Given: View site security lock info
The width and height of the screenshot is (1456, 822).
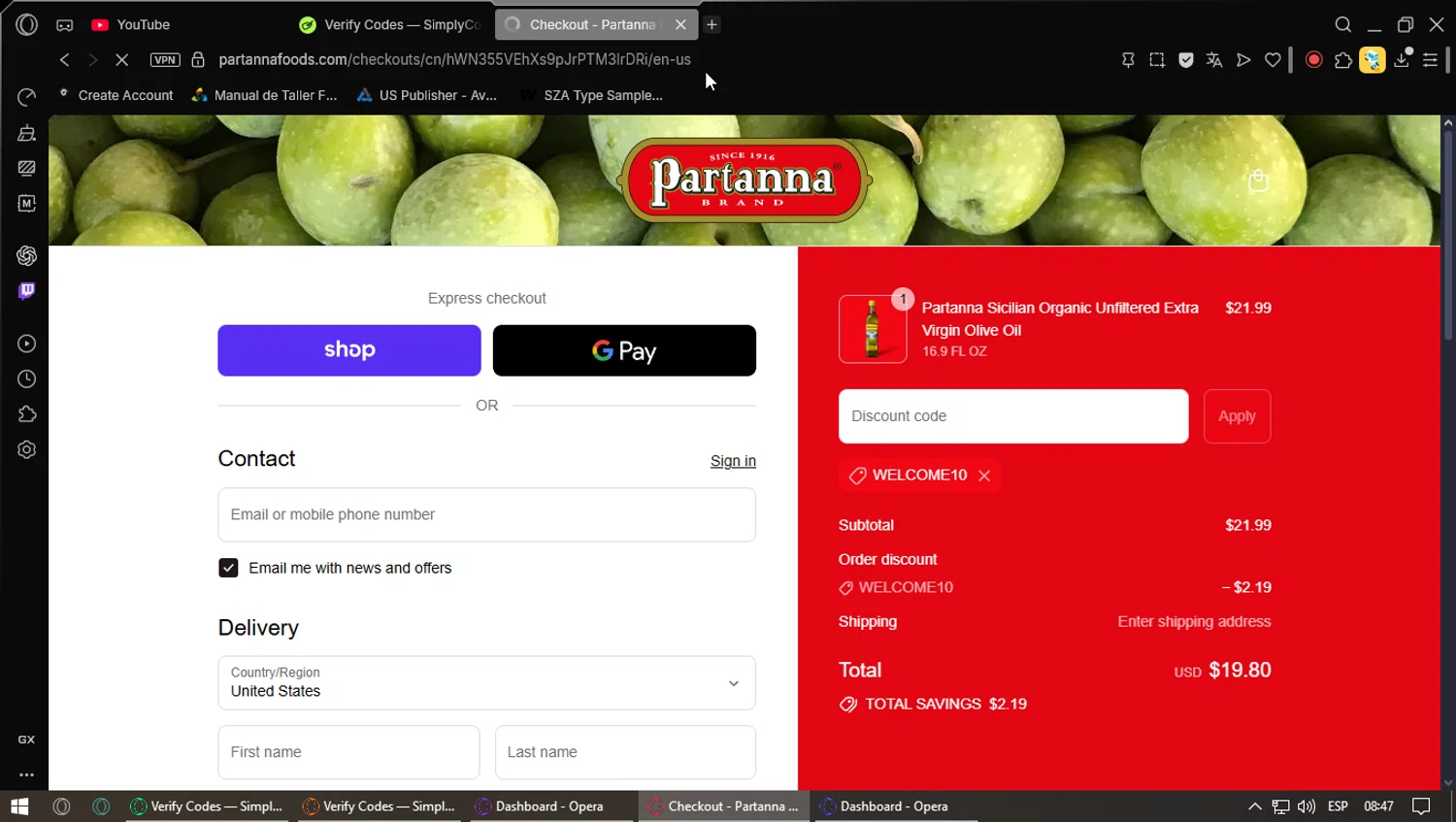Looking at the screenshot, I should 198,59.
